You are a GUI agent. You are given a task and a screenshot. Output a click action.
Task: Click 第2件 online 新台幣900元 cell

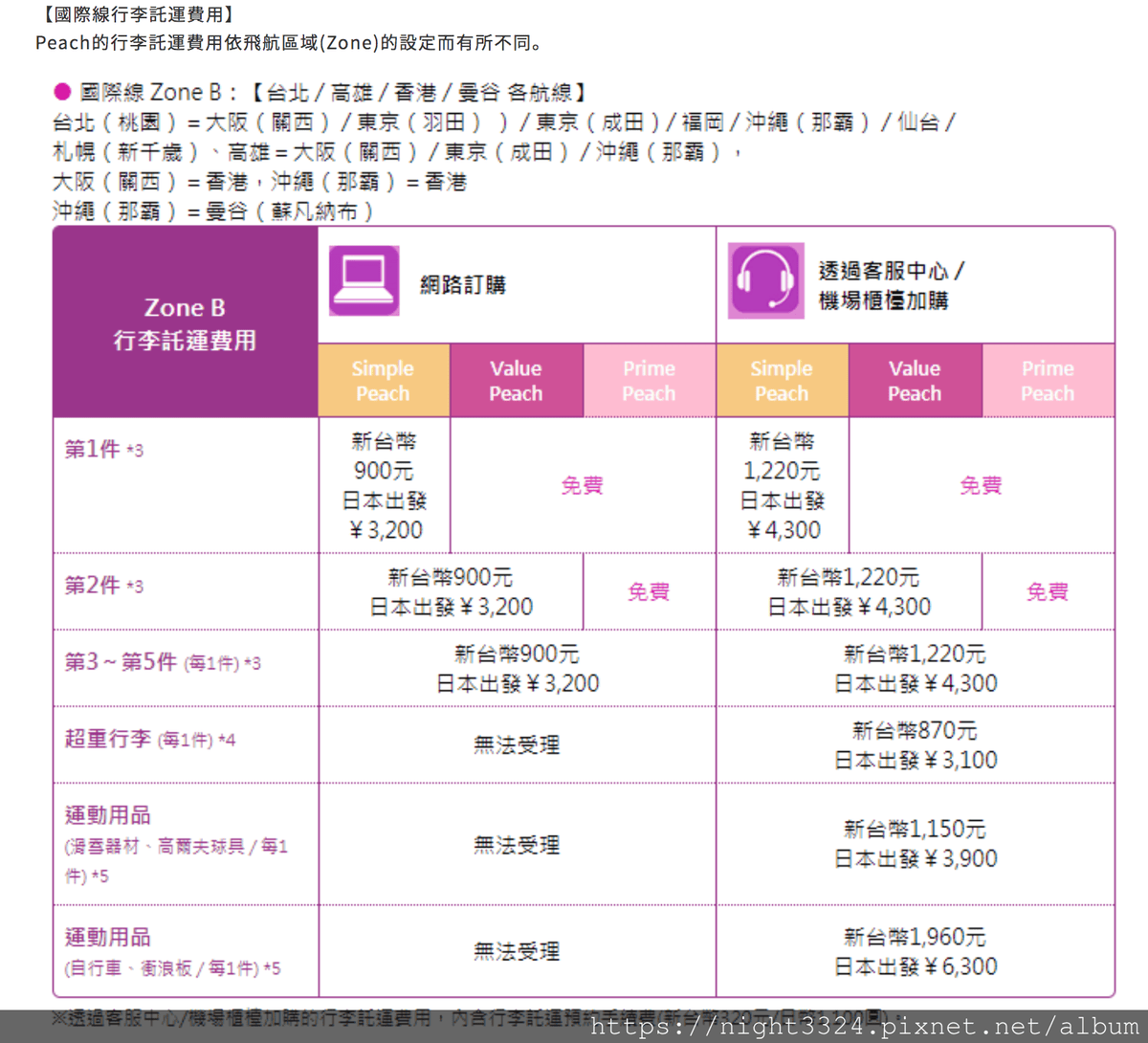[x=451, y=591]
